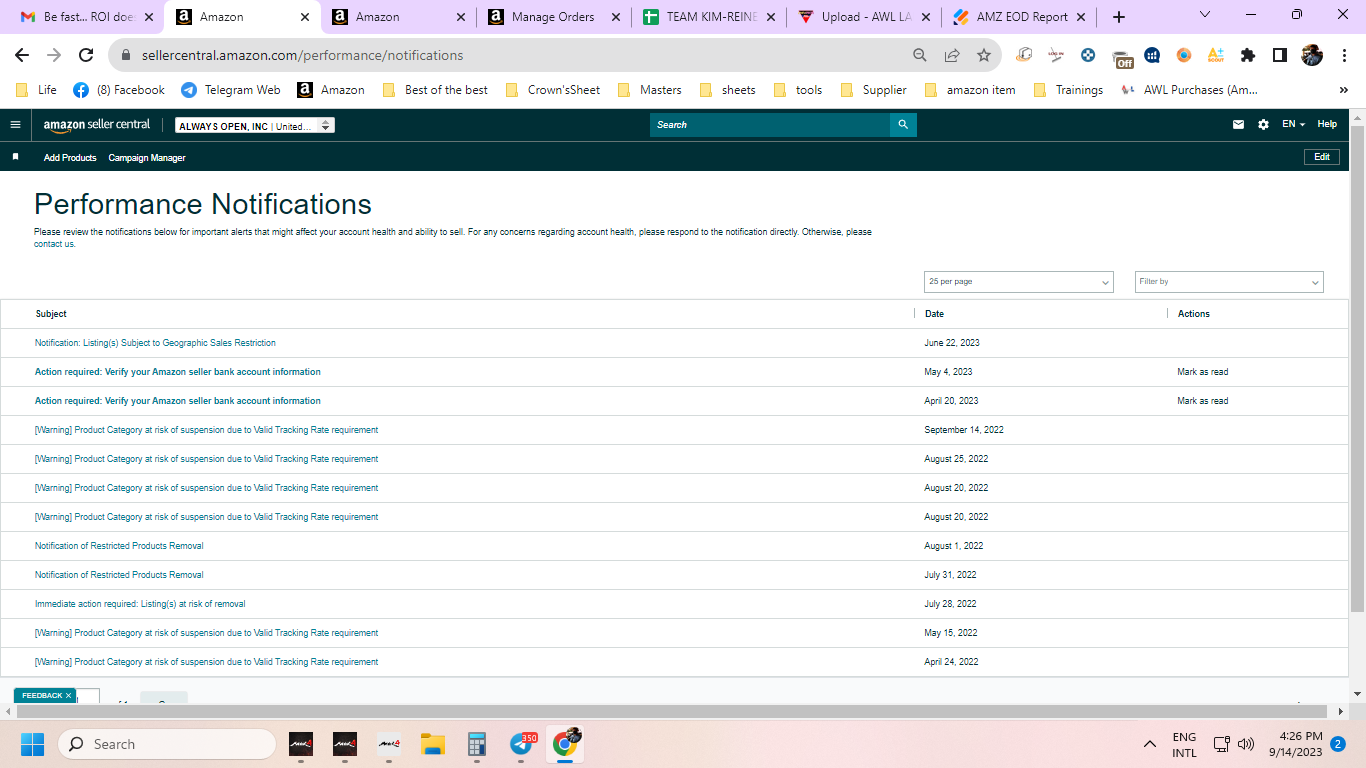The height and width of the screenshot is (768, 1366).
Task: Click the bookmark flag icon beside Add Products
Action: tap(15, 157)
